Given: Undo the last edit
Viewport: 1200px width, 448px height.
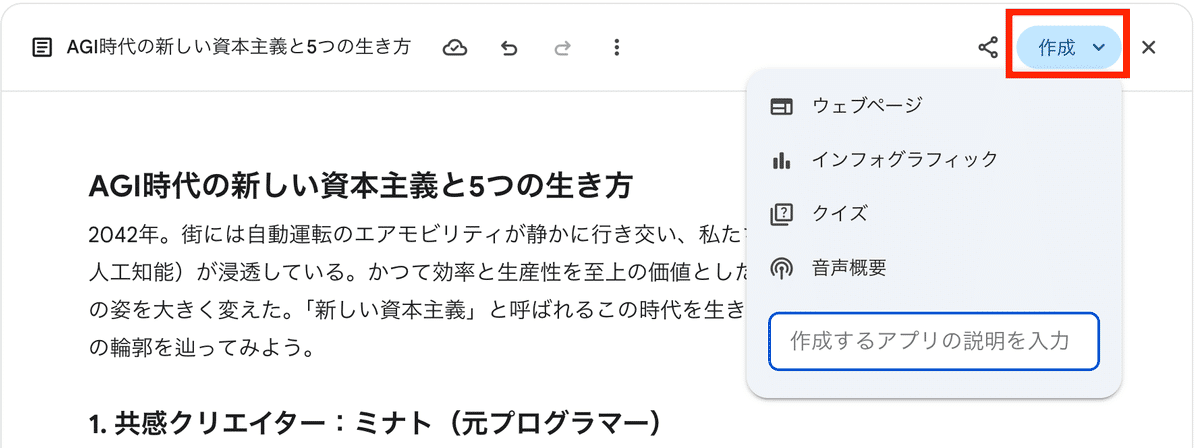Looking at the screenshot, I should [509, 48].
